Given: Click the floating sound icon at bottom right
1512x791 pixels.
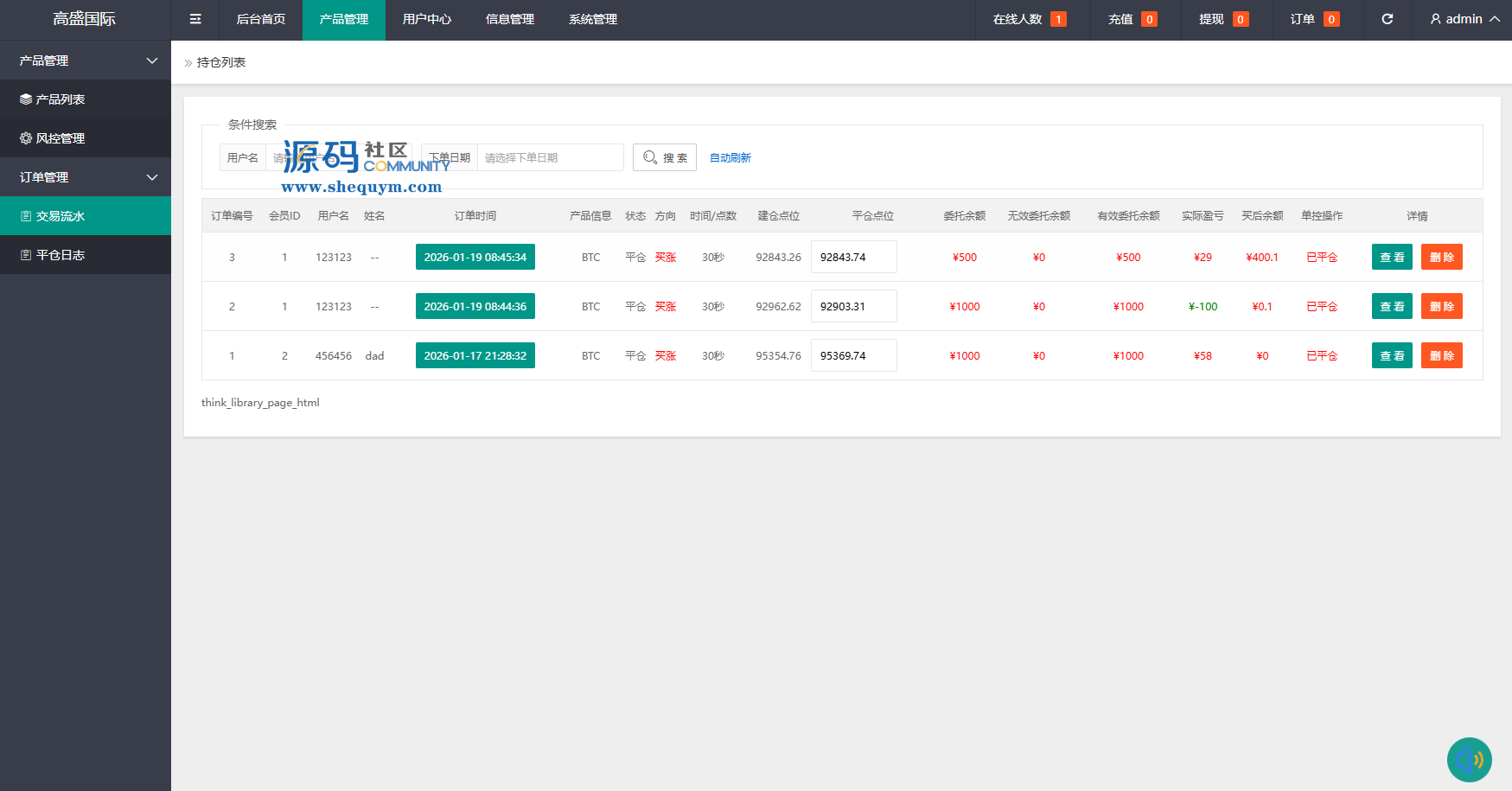Looking at the screenshot, I should coord(1469,760).
